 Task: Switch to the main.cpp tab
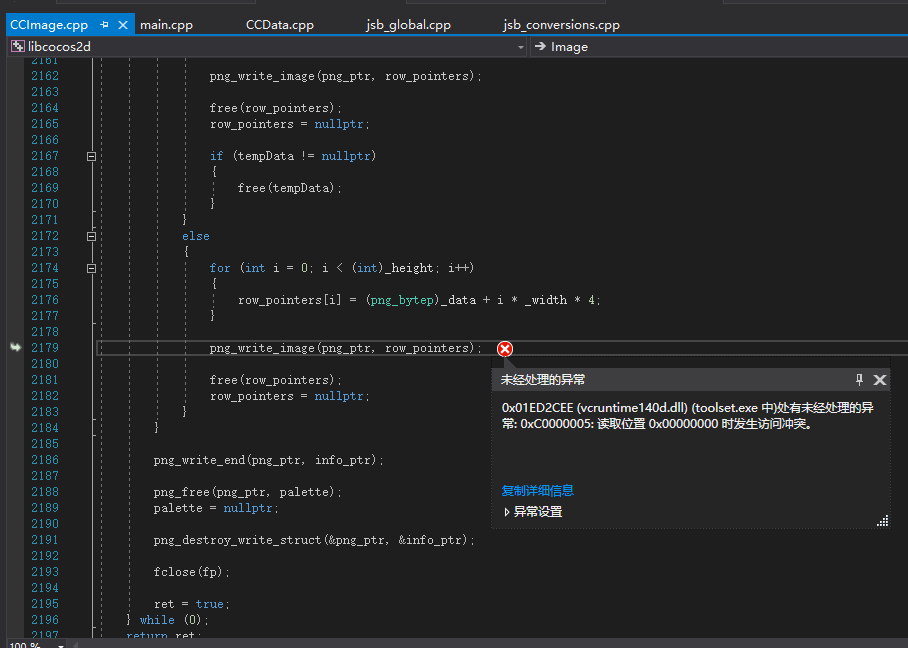[168, 25]
